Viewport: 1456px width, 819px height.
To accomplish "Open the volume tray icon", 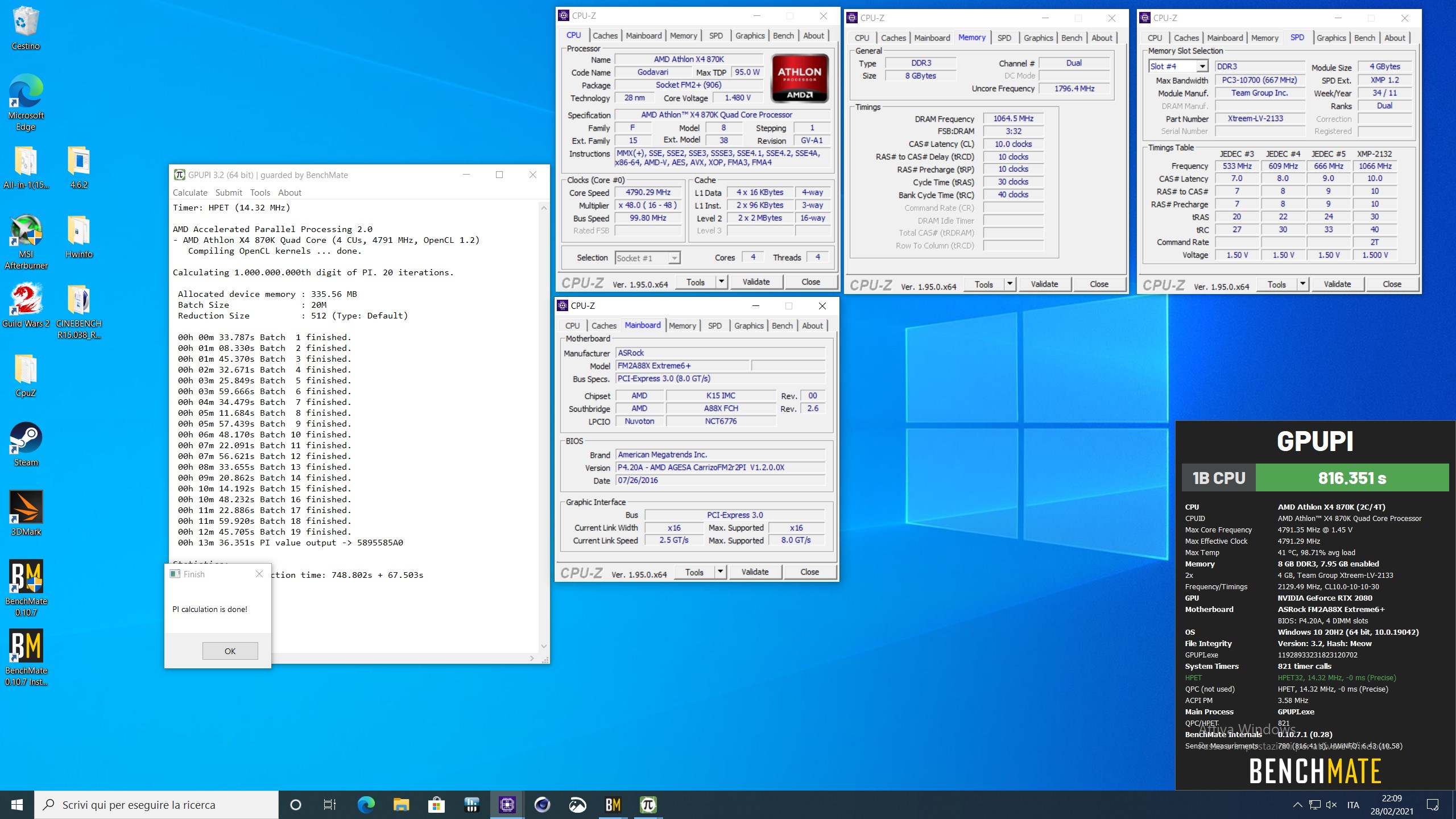I will [x=1331, y=805].
